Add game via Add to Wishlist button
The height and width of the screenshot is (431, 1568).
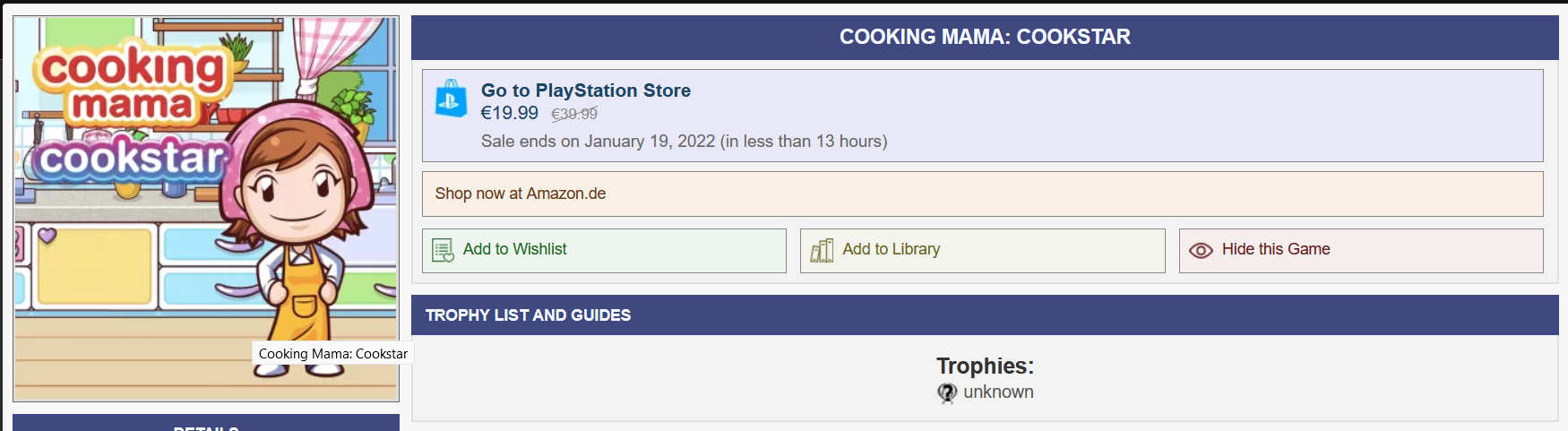tap(604, 250)
